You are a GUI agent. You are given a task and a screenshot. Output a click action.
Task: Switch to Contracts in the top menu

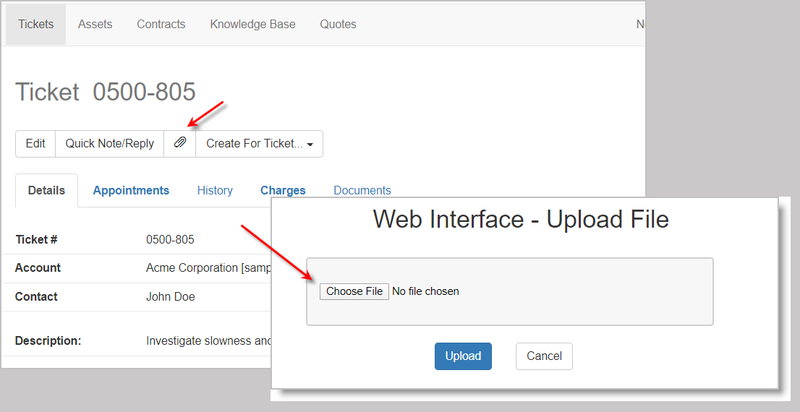point(161,24)
